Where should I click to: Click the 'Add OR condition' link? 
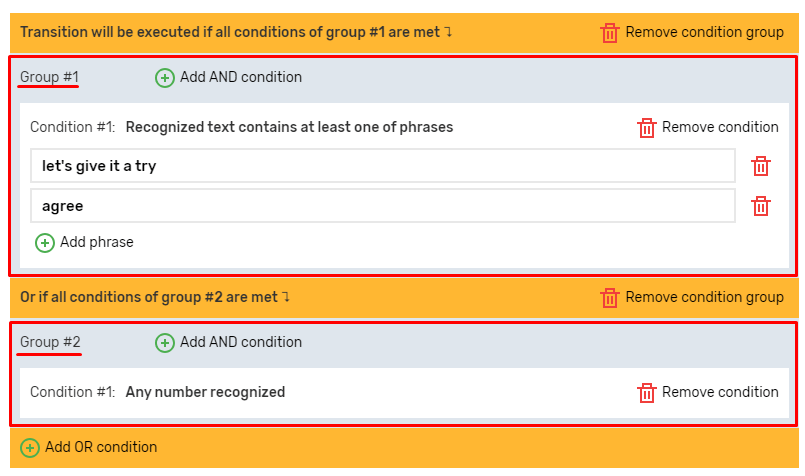pyautogui.click(x=101, y=447)
